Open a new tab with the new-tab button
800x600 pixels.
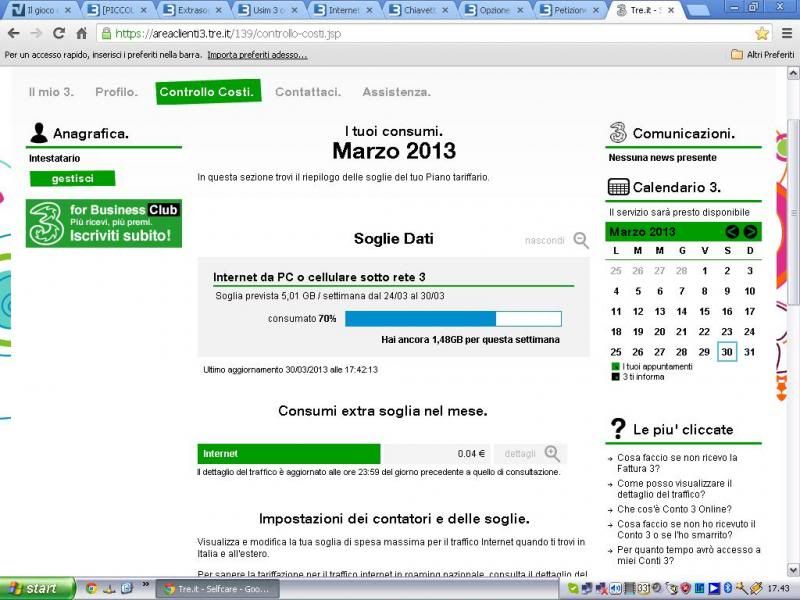[x=697, y=10]
